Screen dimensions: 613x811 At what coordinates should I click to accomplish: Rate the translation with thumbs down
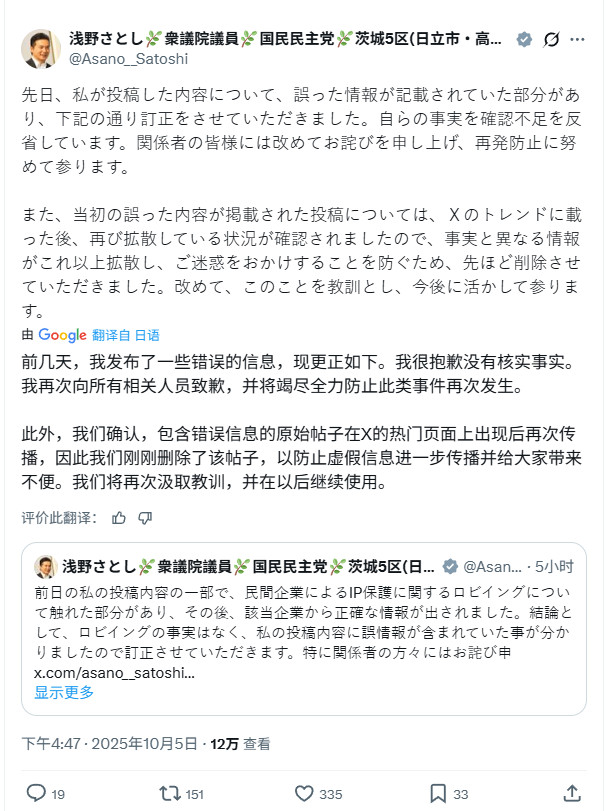144,518
